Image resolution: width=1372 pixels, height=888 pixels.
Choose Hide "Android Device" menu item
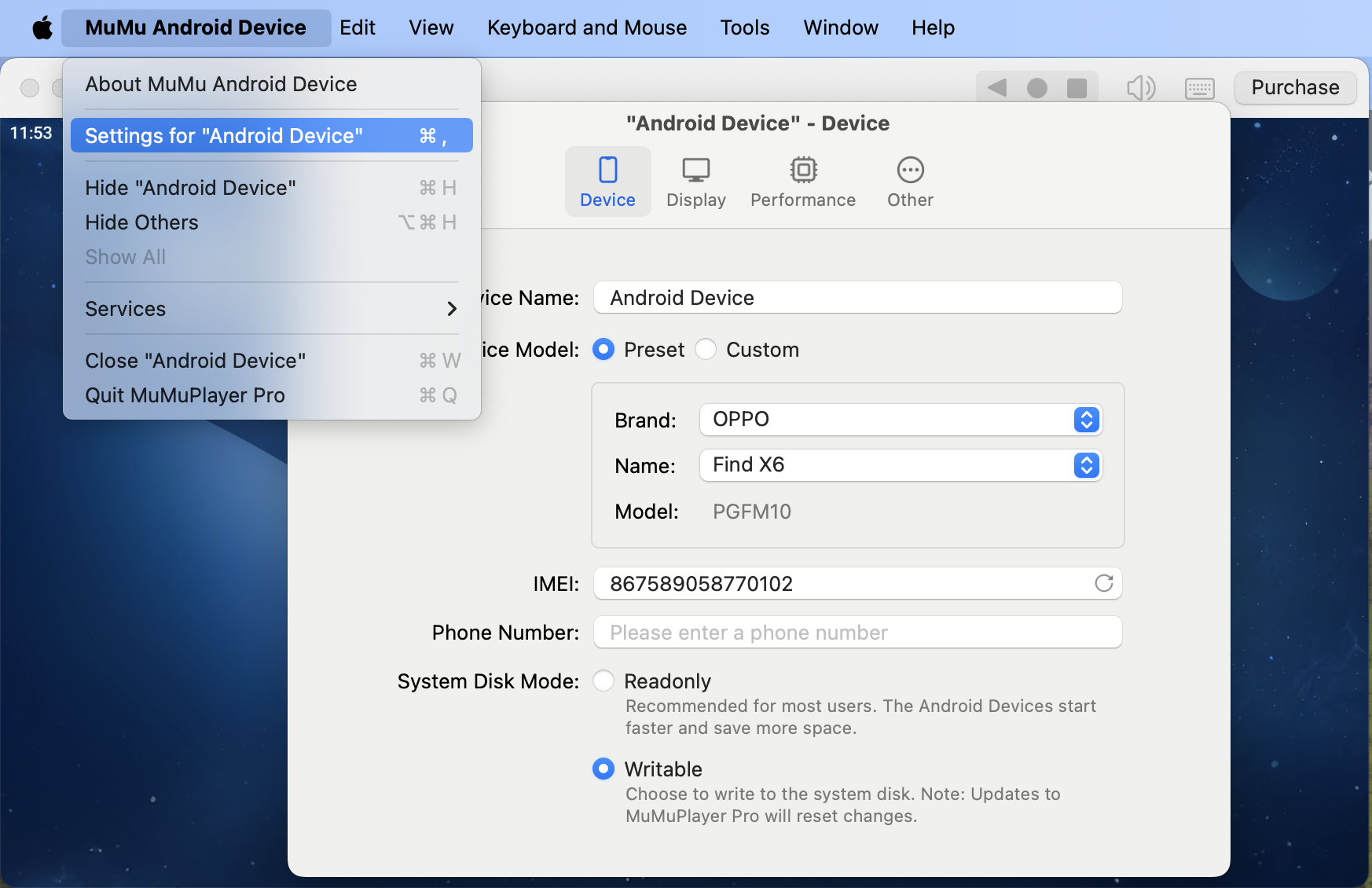(x=271, y=188)
